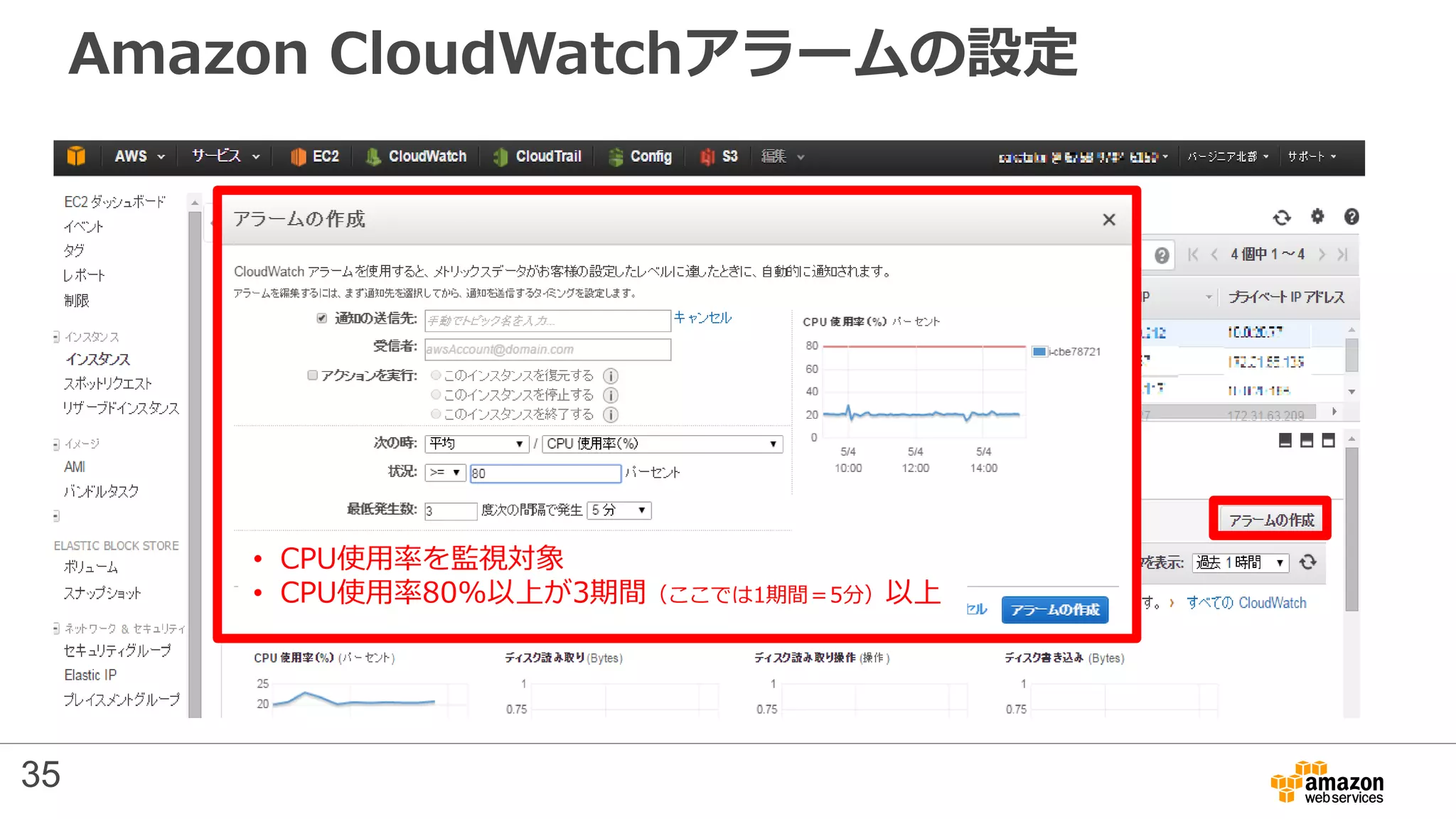Click the 受信者 email input field
1456x819 pixels.
click(x=547, y=350)
